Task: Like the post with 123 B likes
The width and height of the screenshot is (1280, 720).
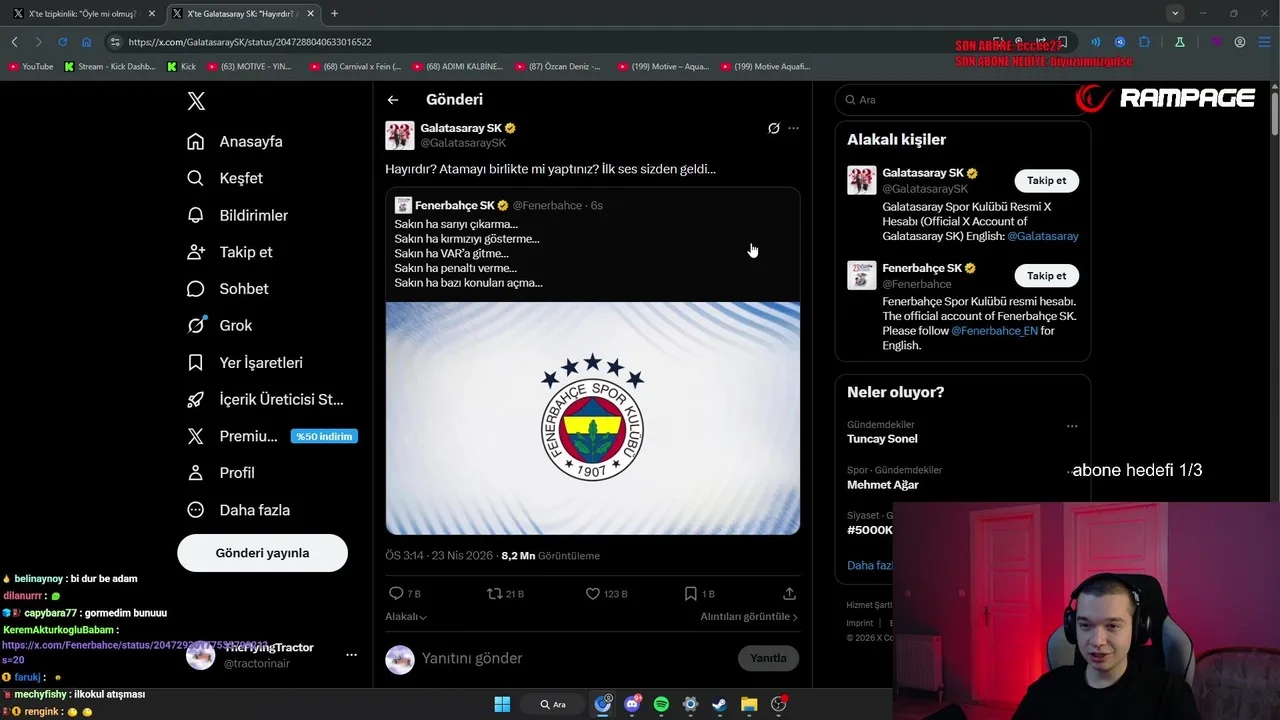Action: pyautogui.click(x=607, y=593)
